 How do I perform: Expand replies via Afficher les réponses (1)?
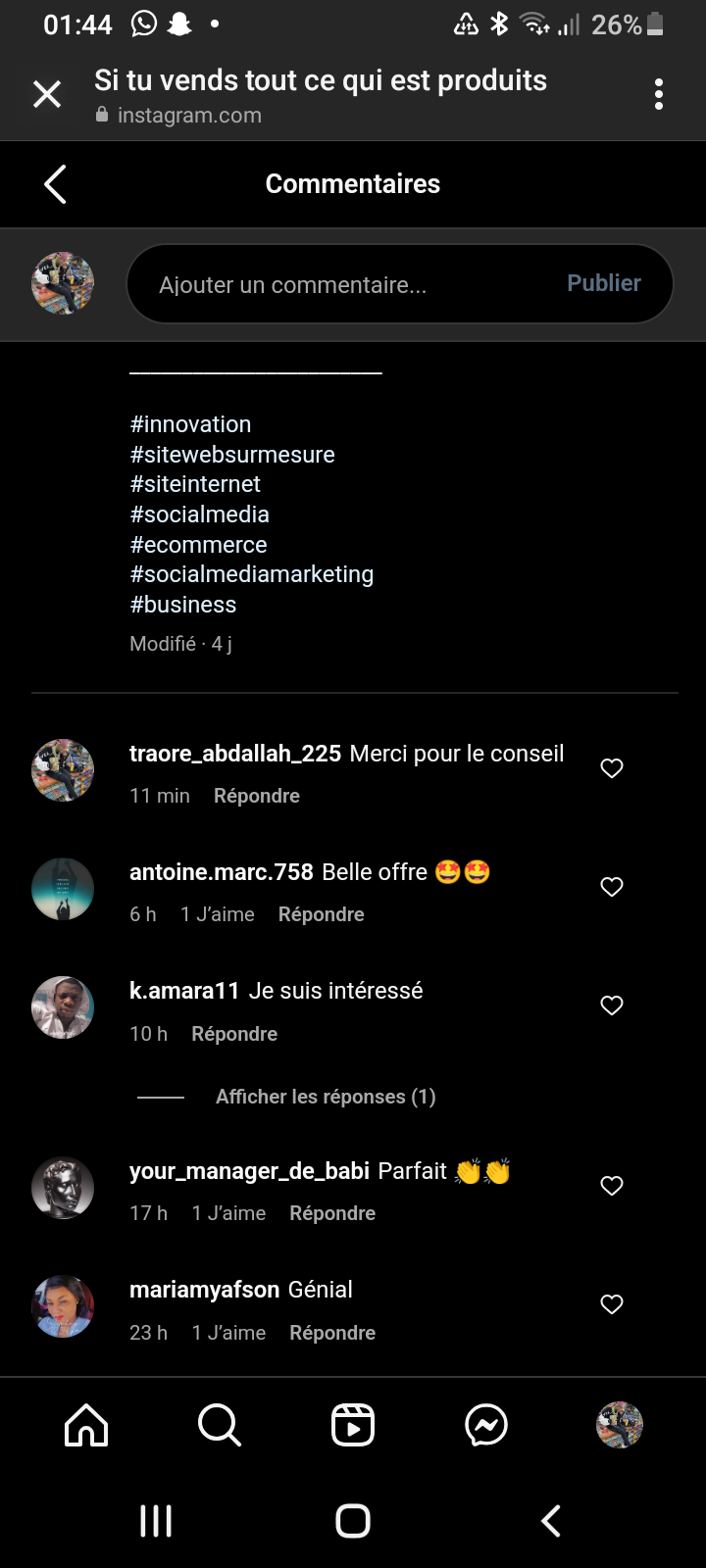pyautogui.click(x=326, y=1097)
